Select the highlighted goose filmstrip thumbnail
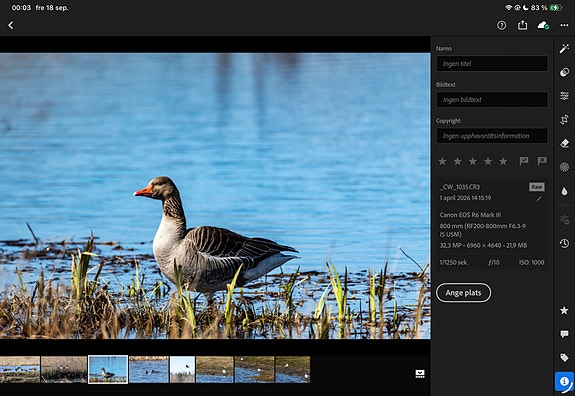Screen dimensions: 575x396 108,370
